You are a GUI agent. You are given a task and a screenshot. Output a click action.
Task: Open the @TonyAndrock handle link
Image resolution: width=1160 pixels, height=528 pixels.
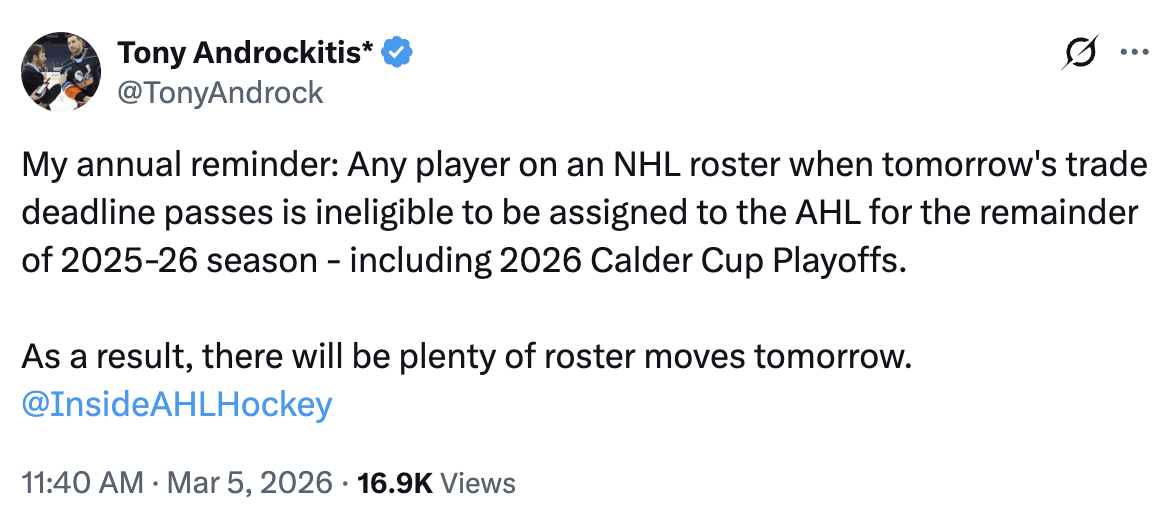[220, 92]
